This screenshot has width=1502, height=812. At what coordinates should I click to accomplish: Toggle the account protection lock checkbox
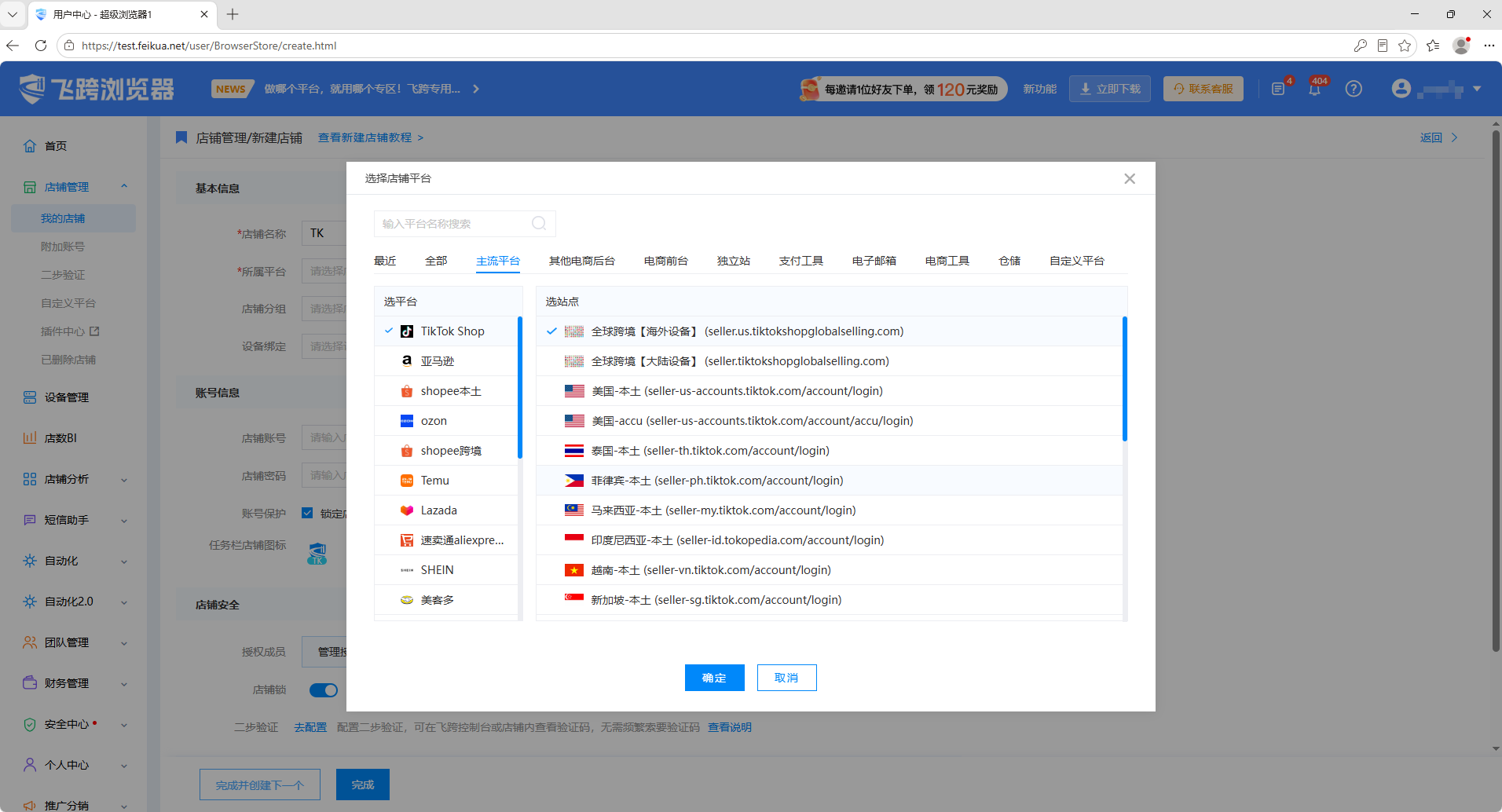(307, 513)
